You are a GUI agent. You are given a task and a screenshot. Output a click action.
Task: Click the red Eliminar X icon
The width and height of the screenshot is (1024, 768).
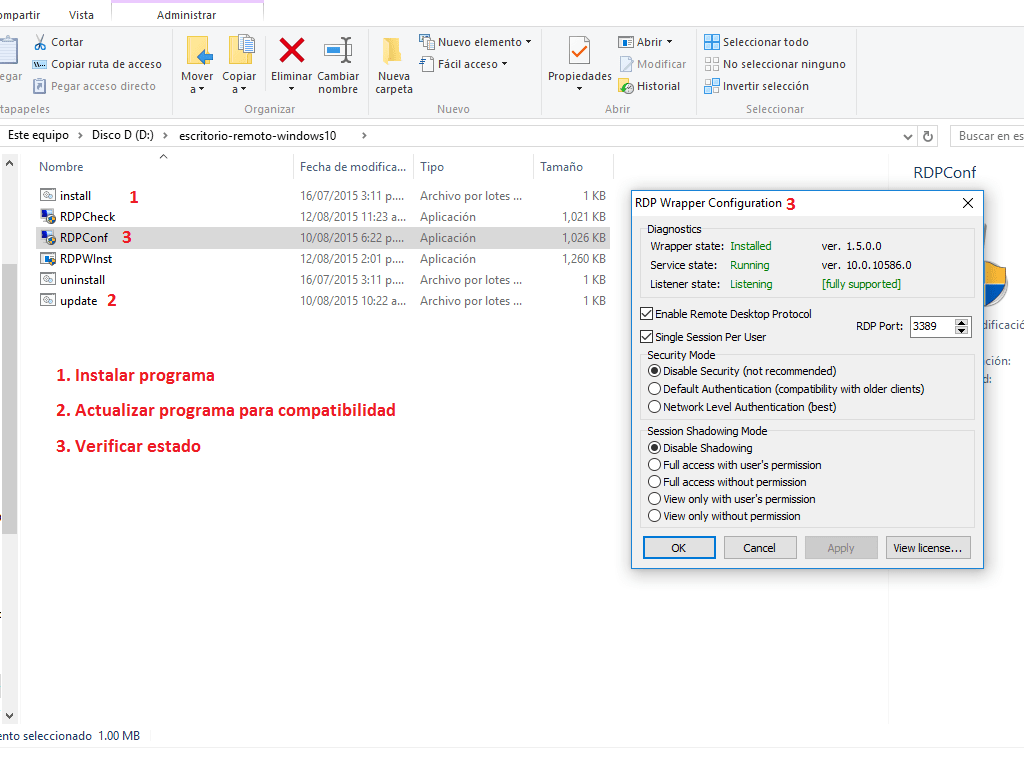[291, 51]
